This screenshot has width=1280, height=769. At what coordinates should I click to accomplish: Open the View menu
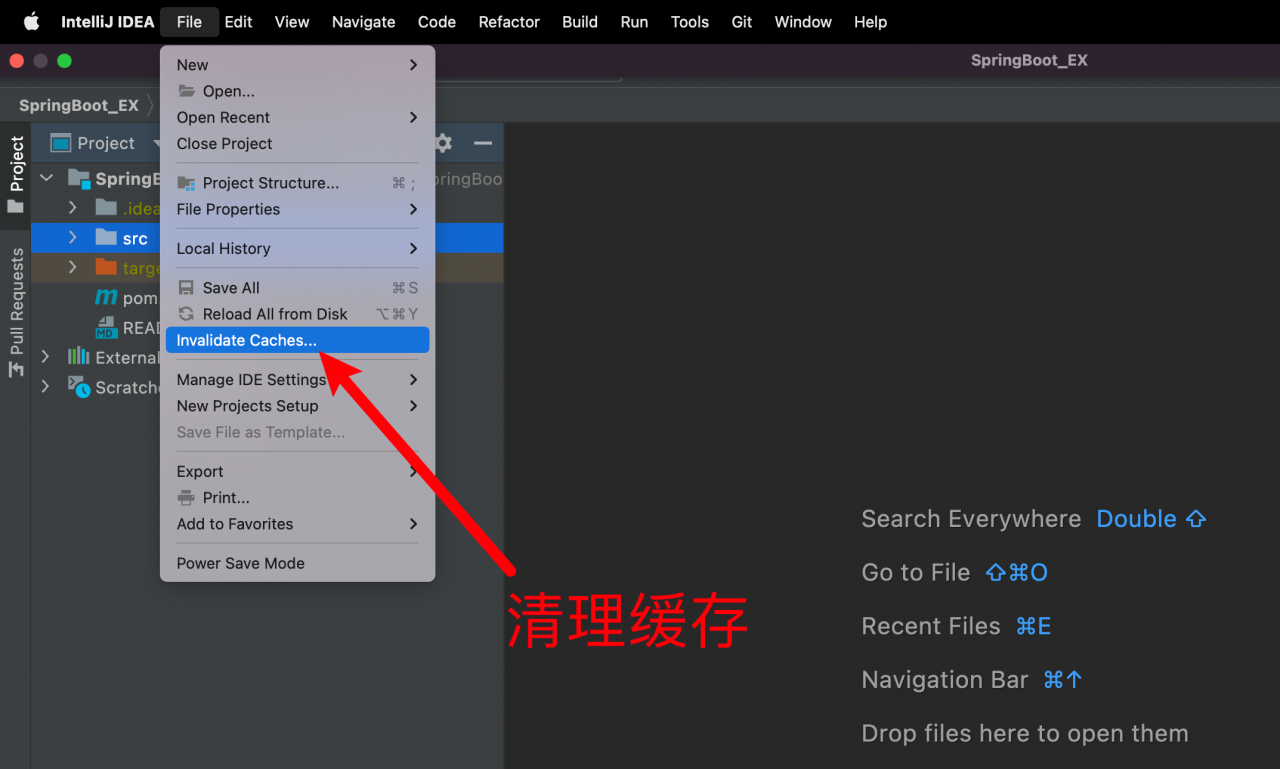tap(292, 21)
